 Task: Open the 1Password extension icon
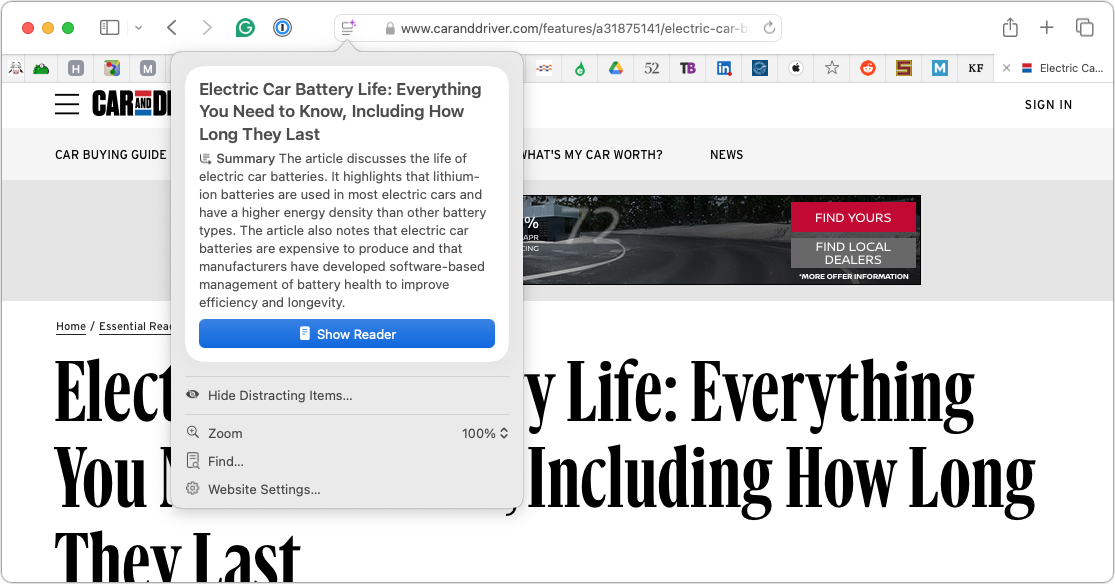282,28
